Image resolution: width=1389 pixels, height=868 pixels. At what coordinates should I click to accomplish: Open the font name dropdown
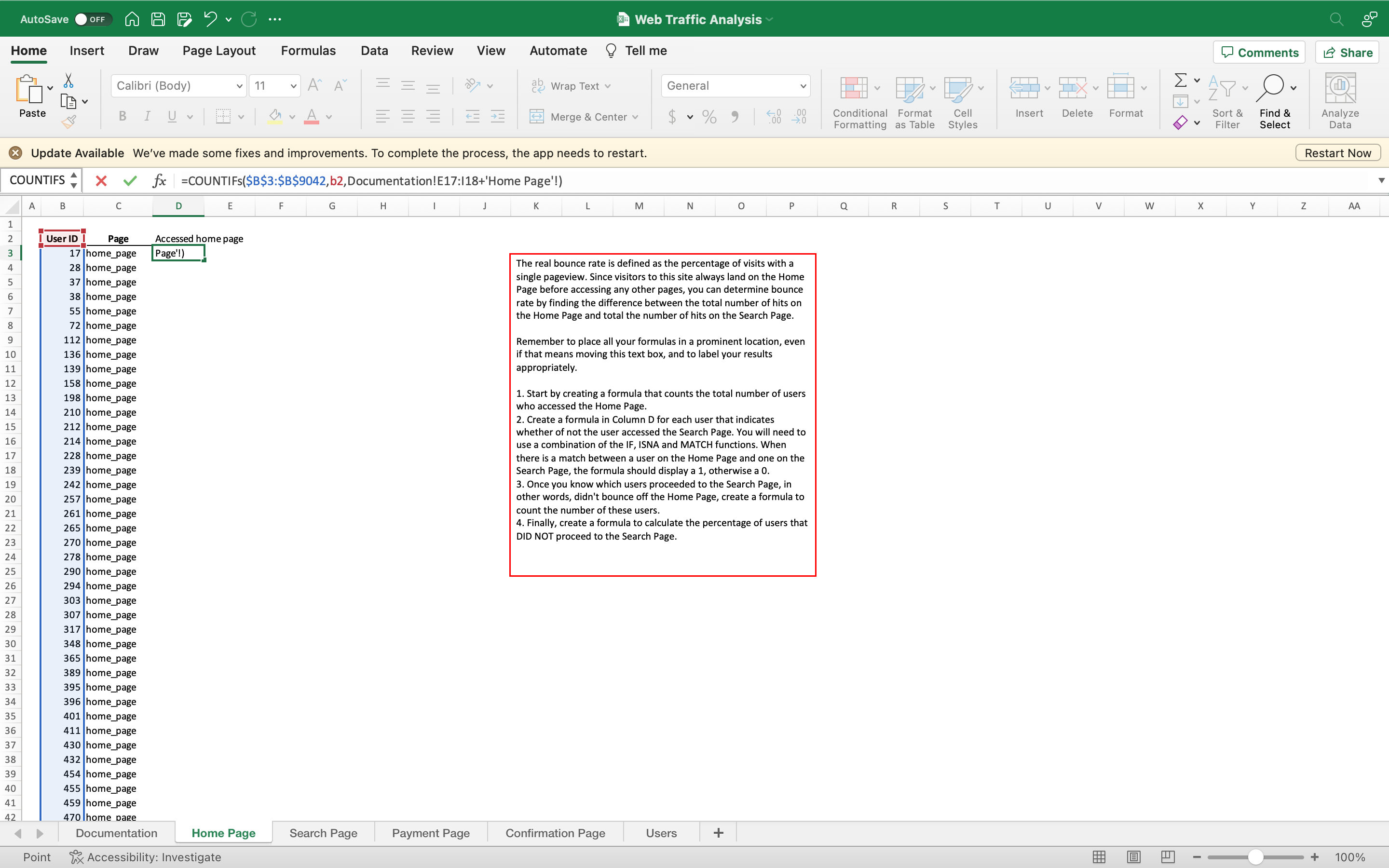click(x=239, y=86)
